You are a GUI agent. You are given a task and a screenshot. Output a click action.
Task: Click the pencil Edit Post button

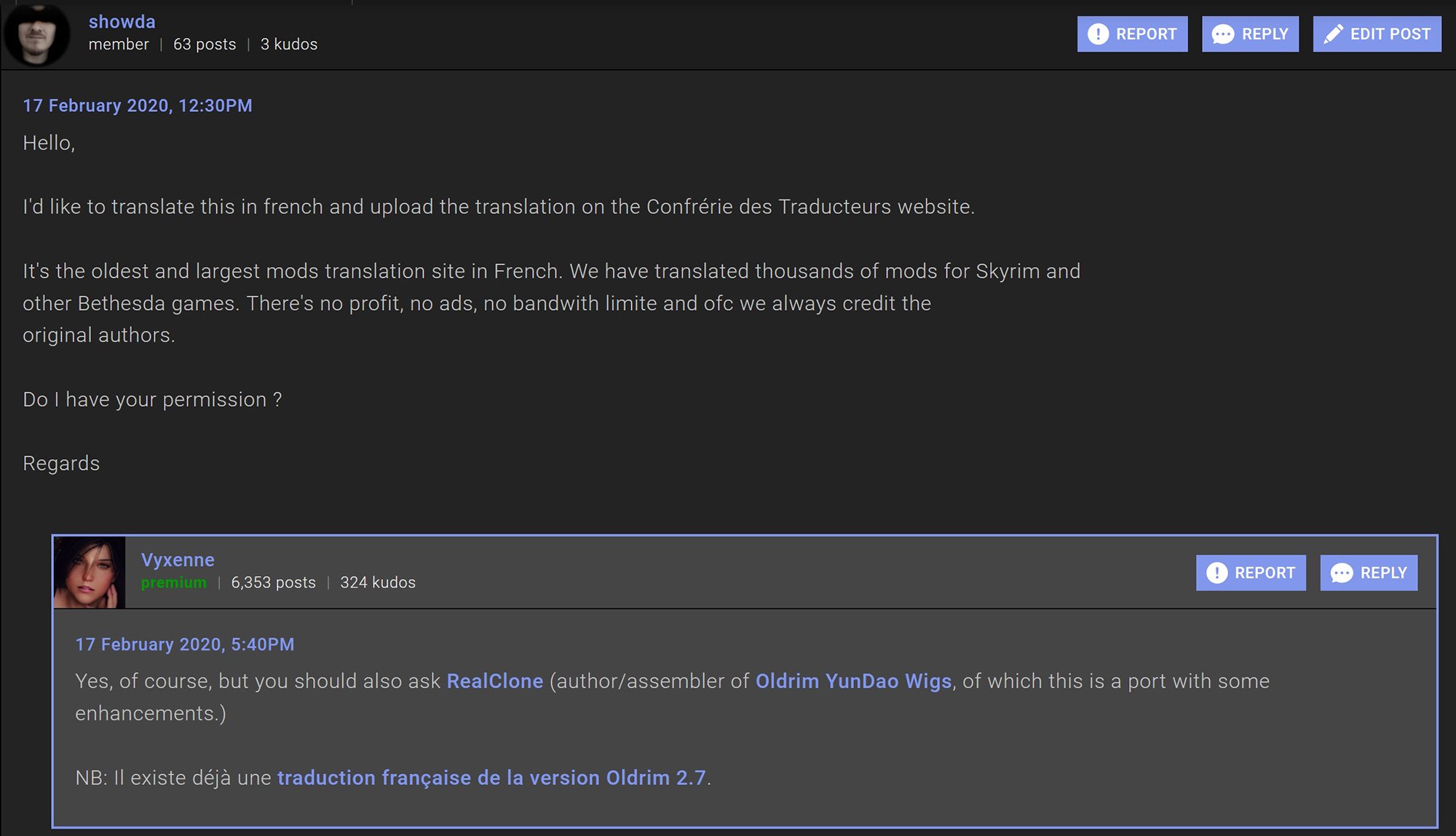(1377, 34)
